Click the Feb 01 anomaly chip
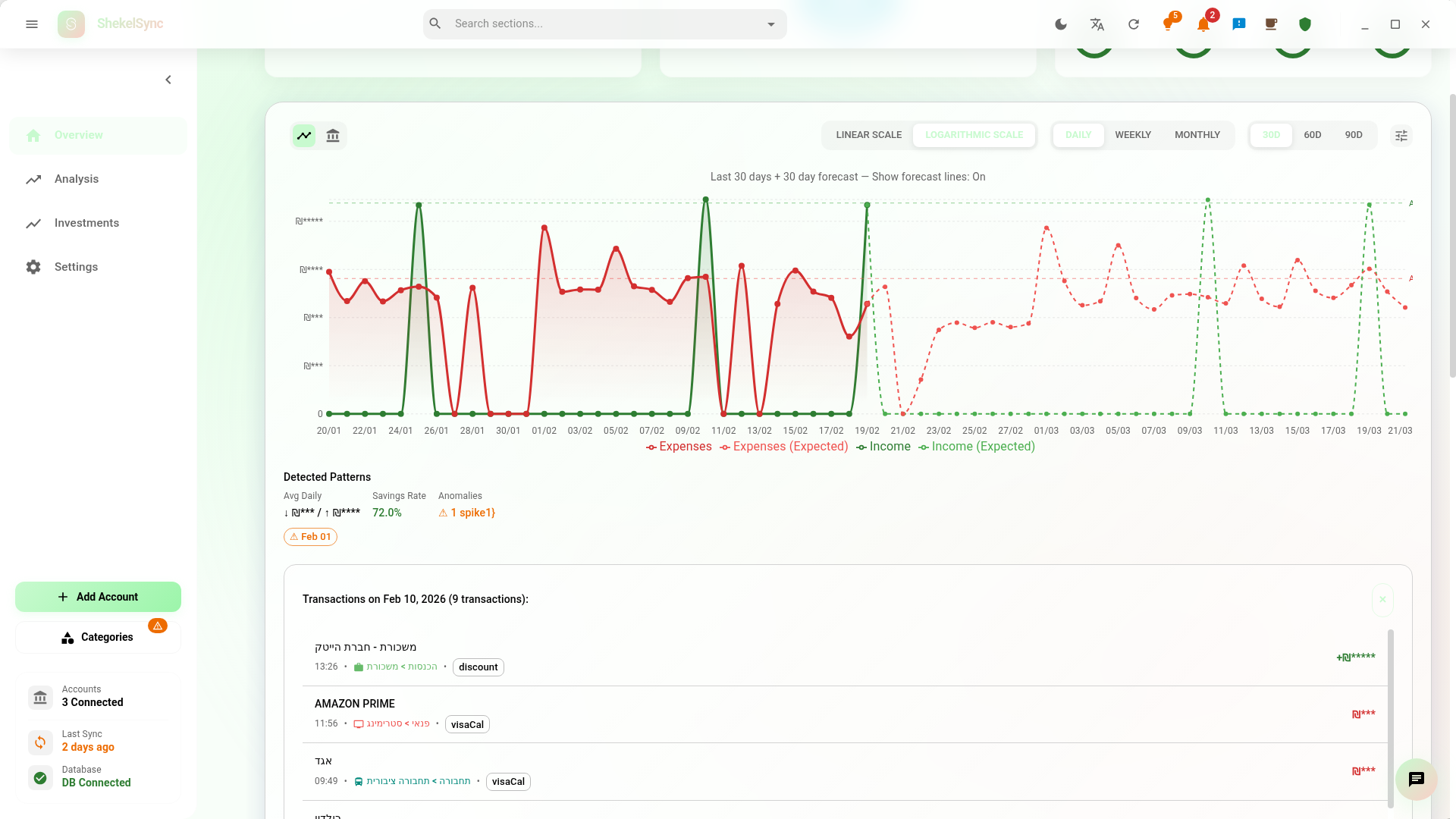The height and width of the screenshot is (819, 1456). [x=310, y=537]
